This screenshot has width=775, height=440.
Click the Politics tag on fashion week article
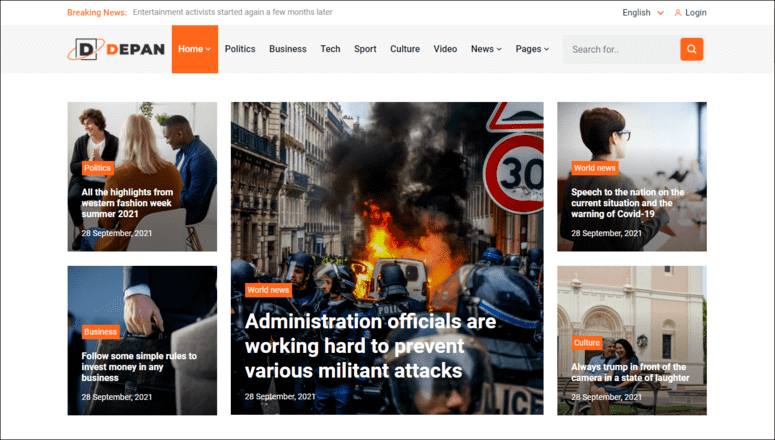click(x=97, y=168)
